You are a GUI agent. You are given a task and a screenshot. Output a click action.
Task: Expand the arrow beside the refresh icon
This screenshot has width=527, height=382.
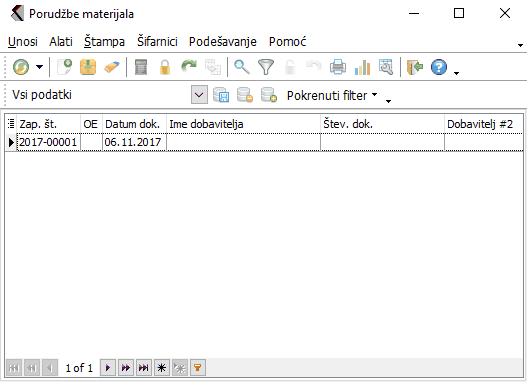click(40, 67)
